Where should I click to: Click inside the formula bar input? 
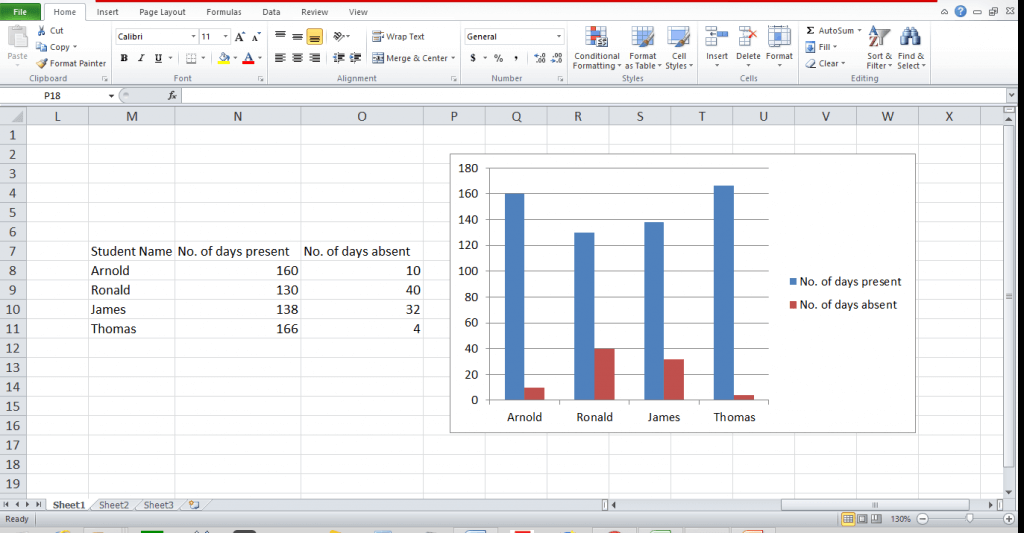point(590,96)
